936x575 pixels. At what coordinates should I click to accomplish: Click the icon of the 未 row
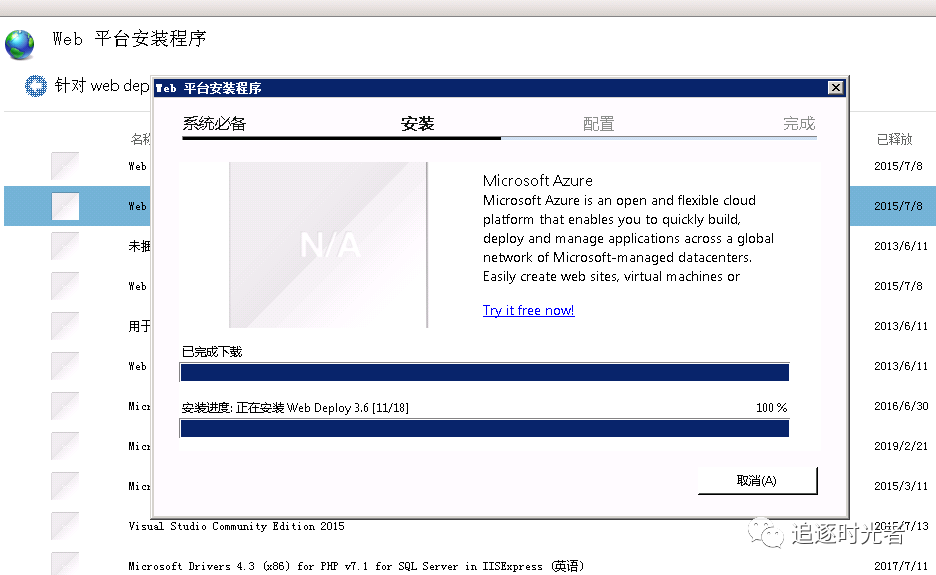[65, 246]
